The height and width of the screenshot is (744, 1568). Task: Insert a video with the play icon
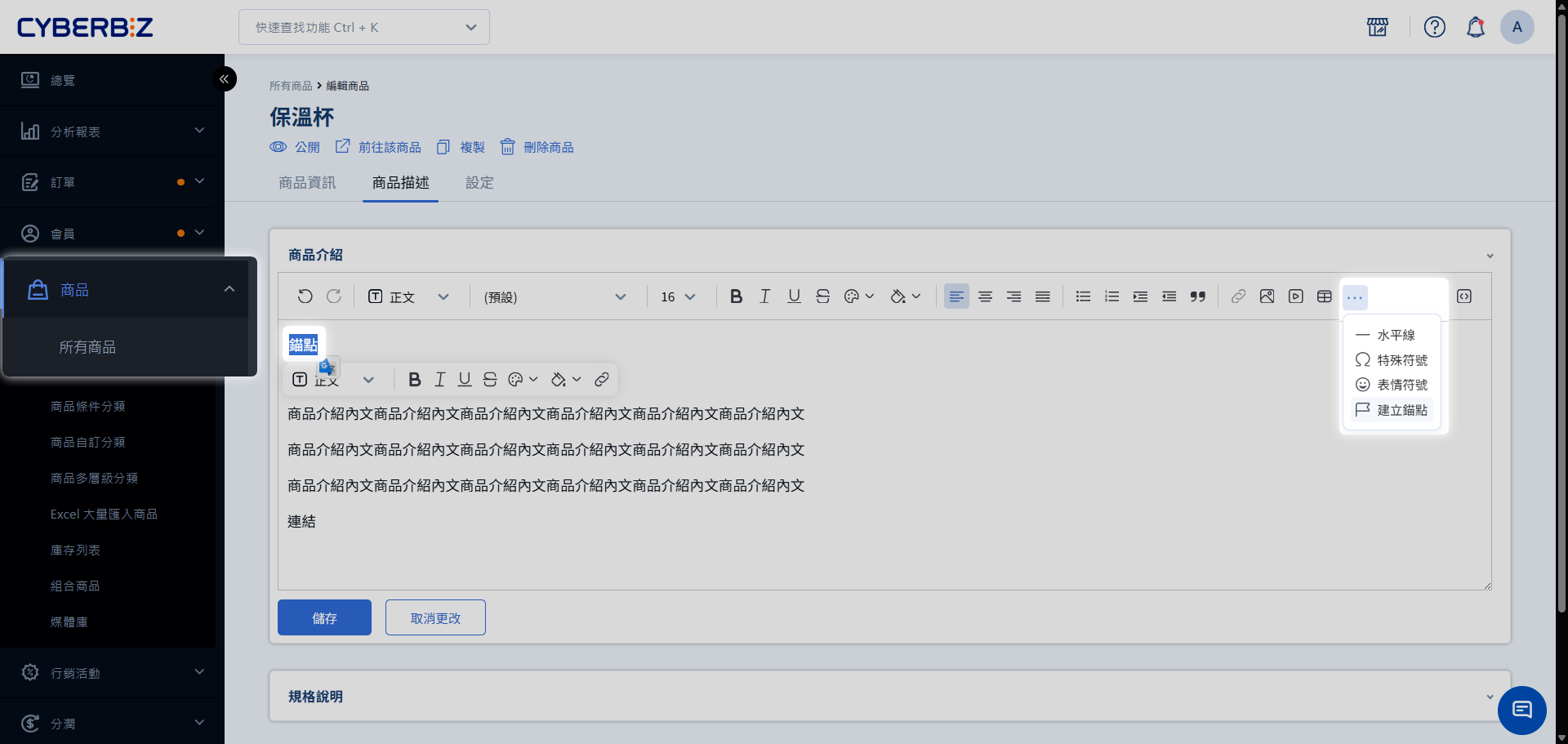tap(1295, 296)
